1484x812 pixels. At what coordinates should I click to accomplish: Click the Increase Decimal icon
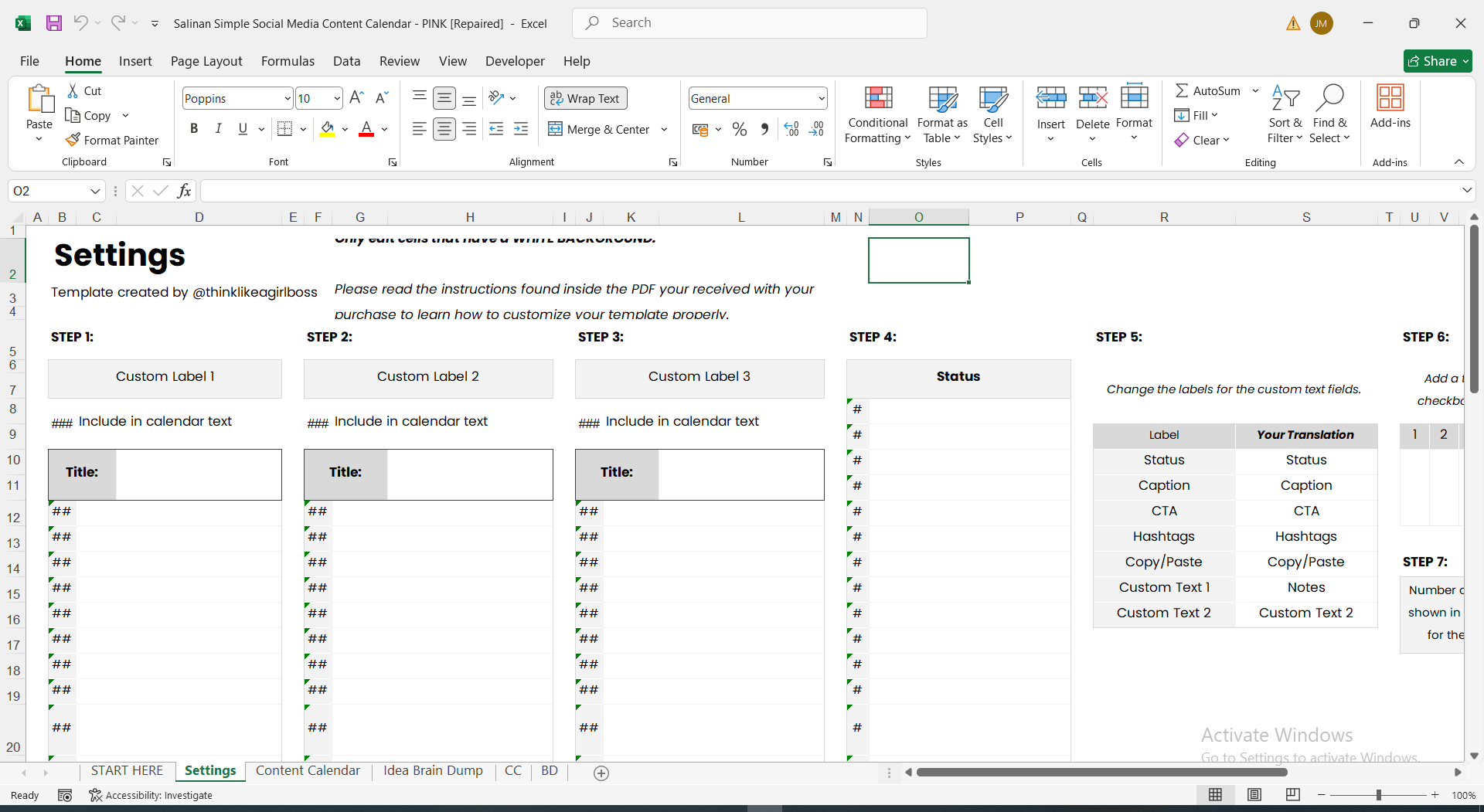[791, 129]
